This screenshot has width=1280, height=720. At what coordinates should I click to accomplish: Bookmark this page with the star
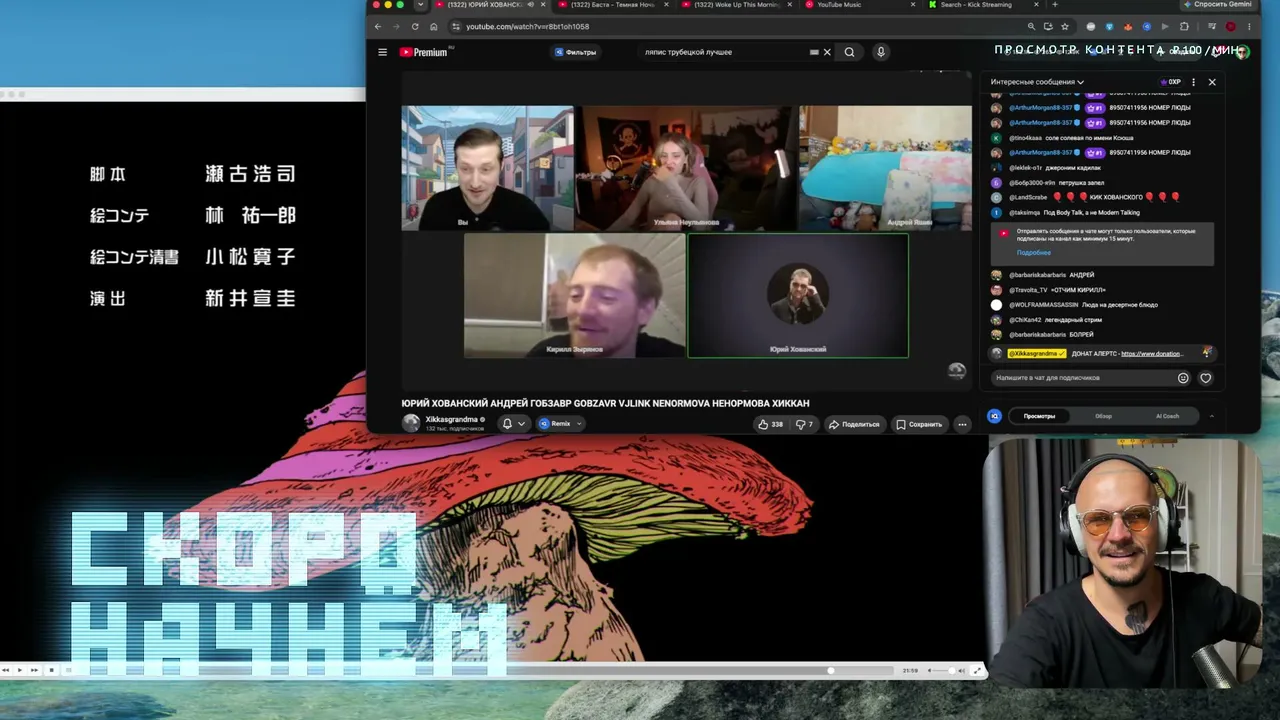pos(1064,27)
